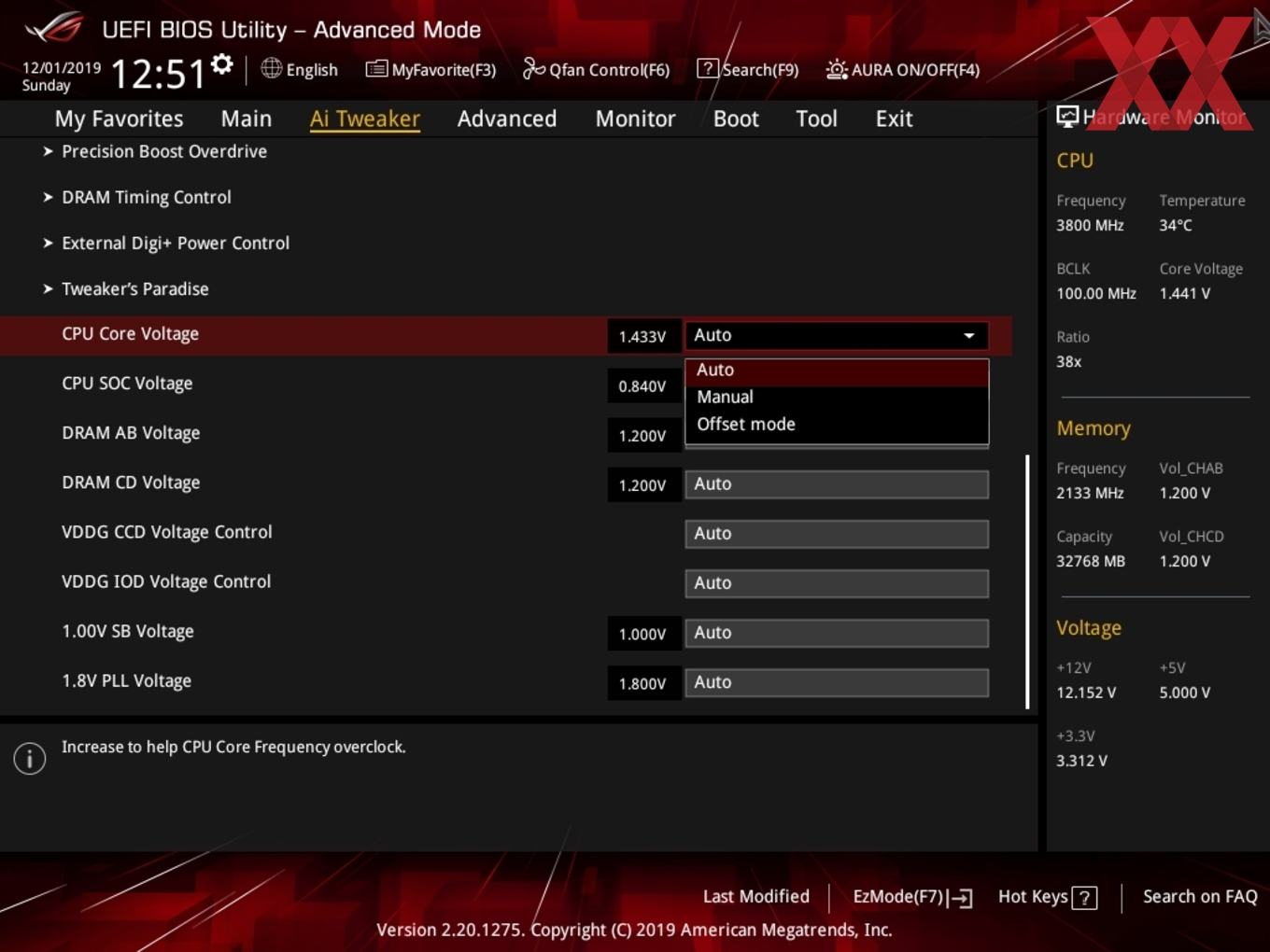The width and height of the screenshot is (1270, 952).
Task: Switch to EzMode(F7)
Action: click(898, 897)
